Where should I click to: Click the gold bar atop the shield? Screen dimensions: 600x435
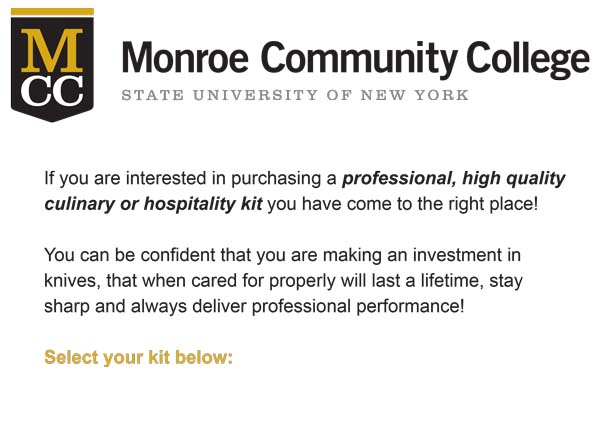pyautogui.click(x=52, y=12)
